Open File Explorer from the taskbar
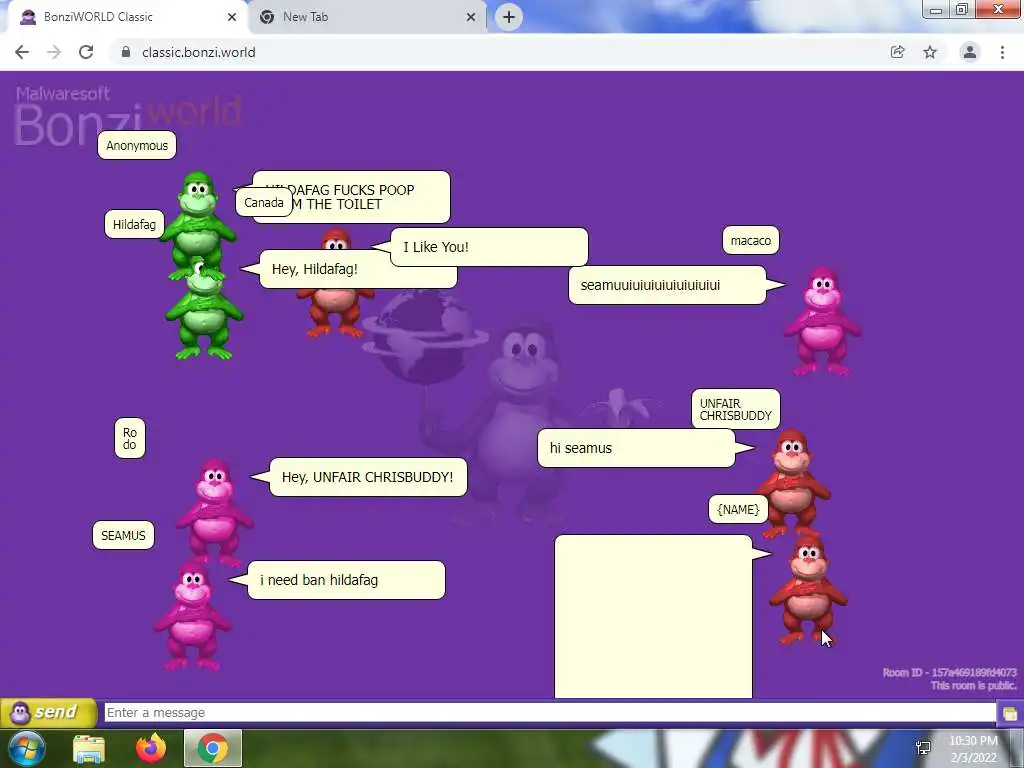This screenshot has width=1024, height=768. (x=89, y=749)
